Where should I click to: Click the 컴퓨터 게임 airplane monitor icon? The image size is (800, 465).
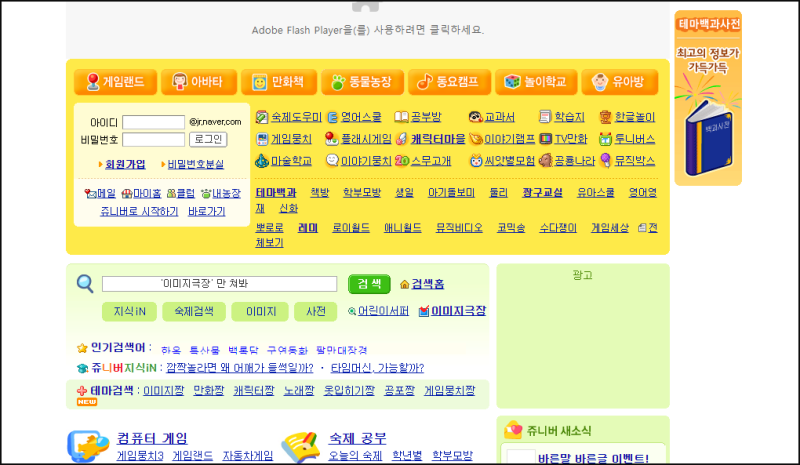88,446
